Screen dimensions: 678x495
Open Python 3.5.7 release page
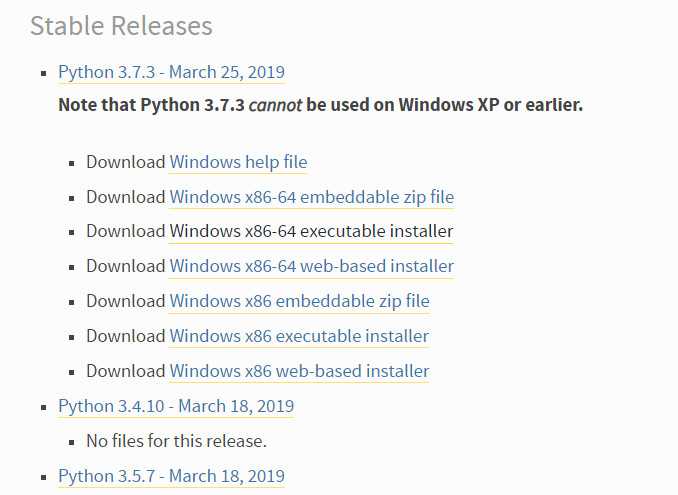(x=171, y=476)
